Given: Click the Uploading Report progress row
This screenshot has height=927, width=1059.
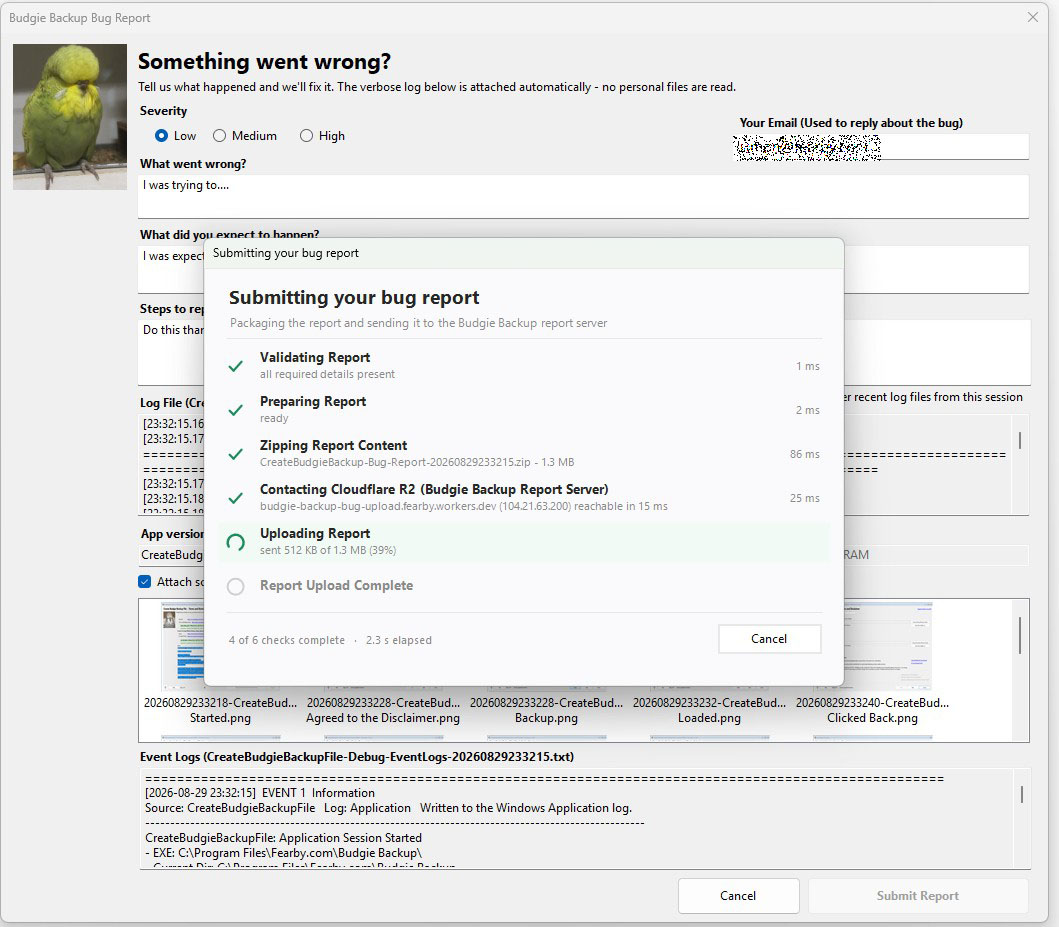Looking at the screenshot, I should 524,541.
